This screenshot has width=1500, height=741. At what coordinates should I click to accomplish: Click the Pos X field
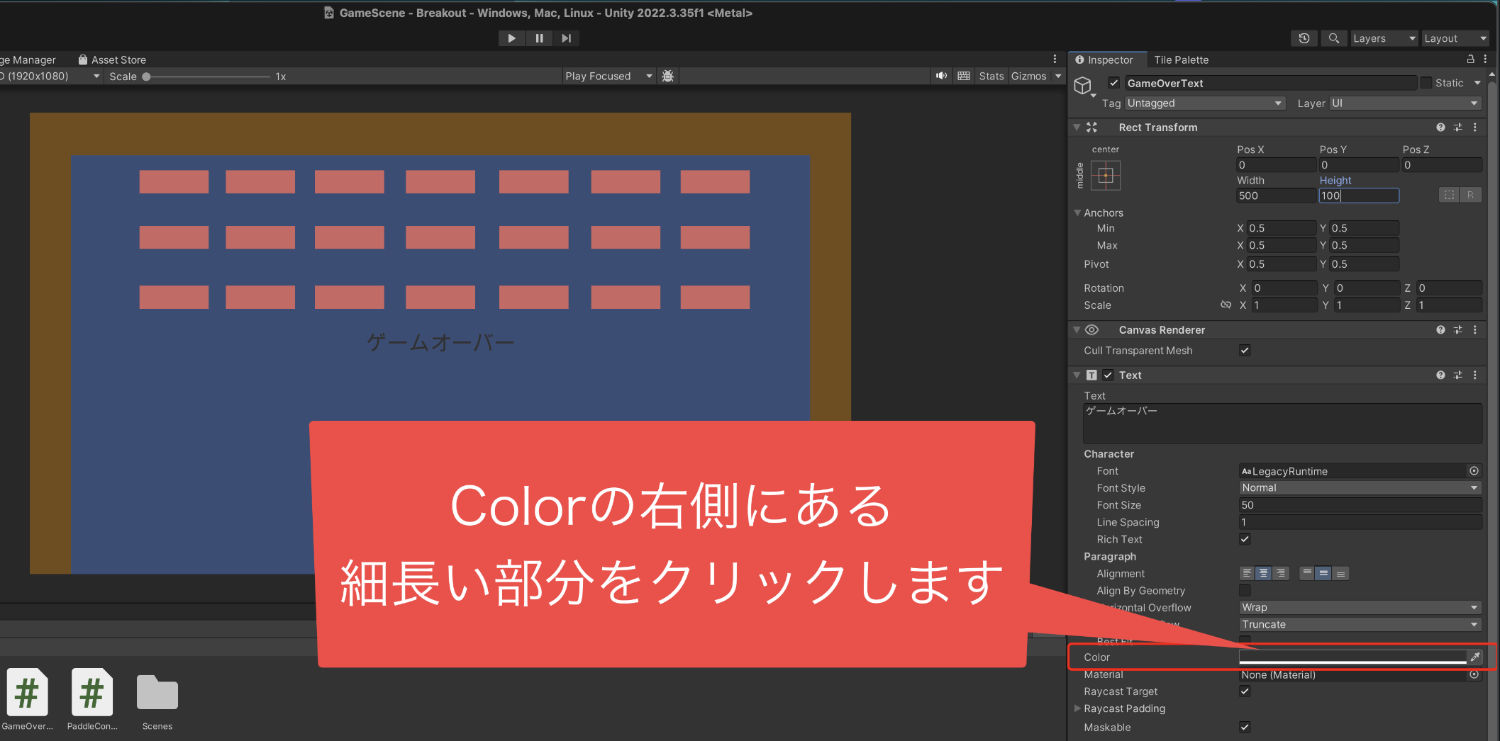point(1276,165)
